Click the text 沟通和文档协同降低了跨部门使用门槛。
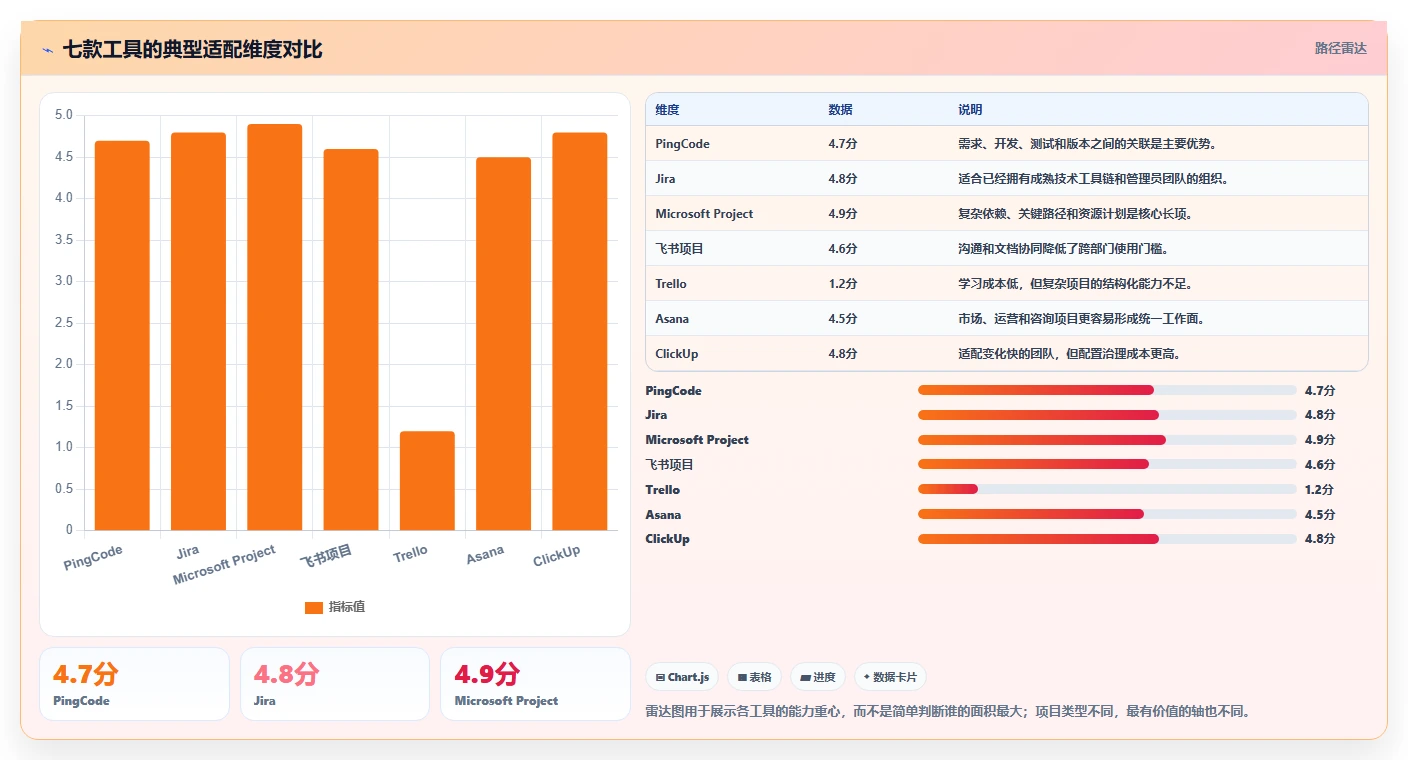 [1063, 249]
